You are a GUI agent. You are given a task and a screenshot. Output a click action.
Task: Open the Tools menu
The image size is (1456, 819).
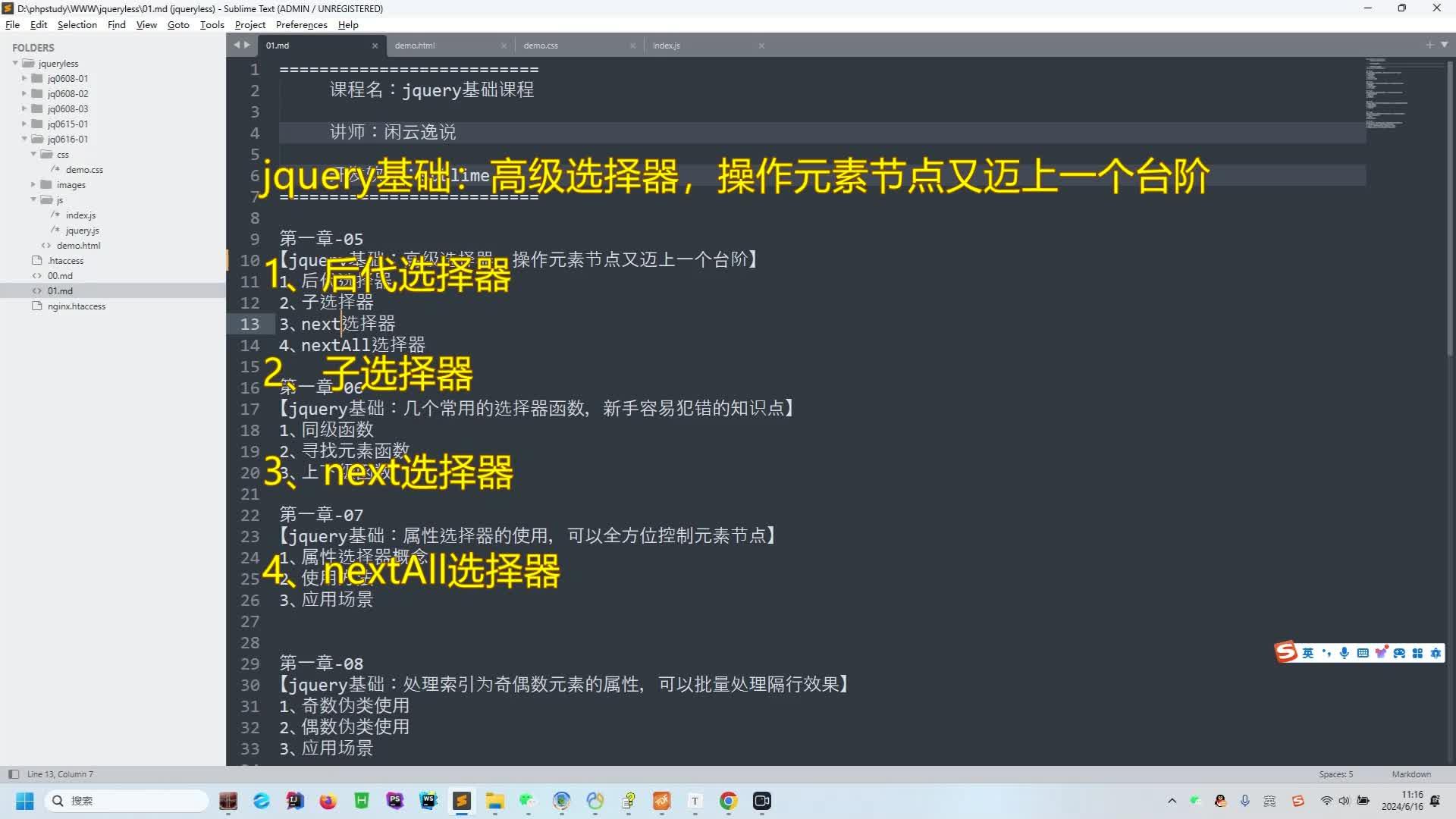tap(212, 24)
